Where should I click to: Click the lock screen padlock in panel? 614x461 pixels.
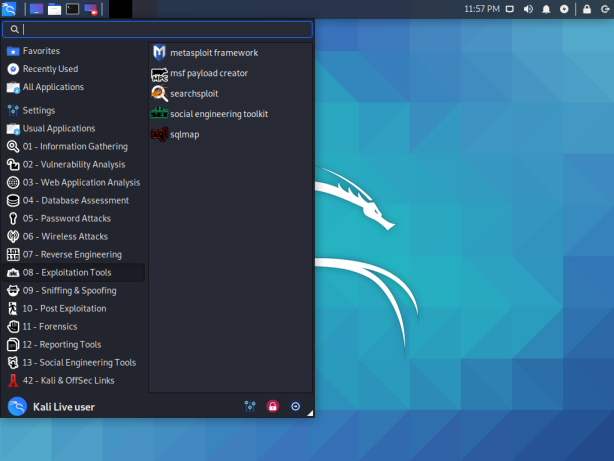[x=587, y=9]
